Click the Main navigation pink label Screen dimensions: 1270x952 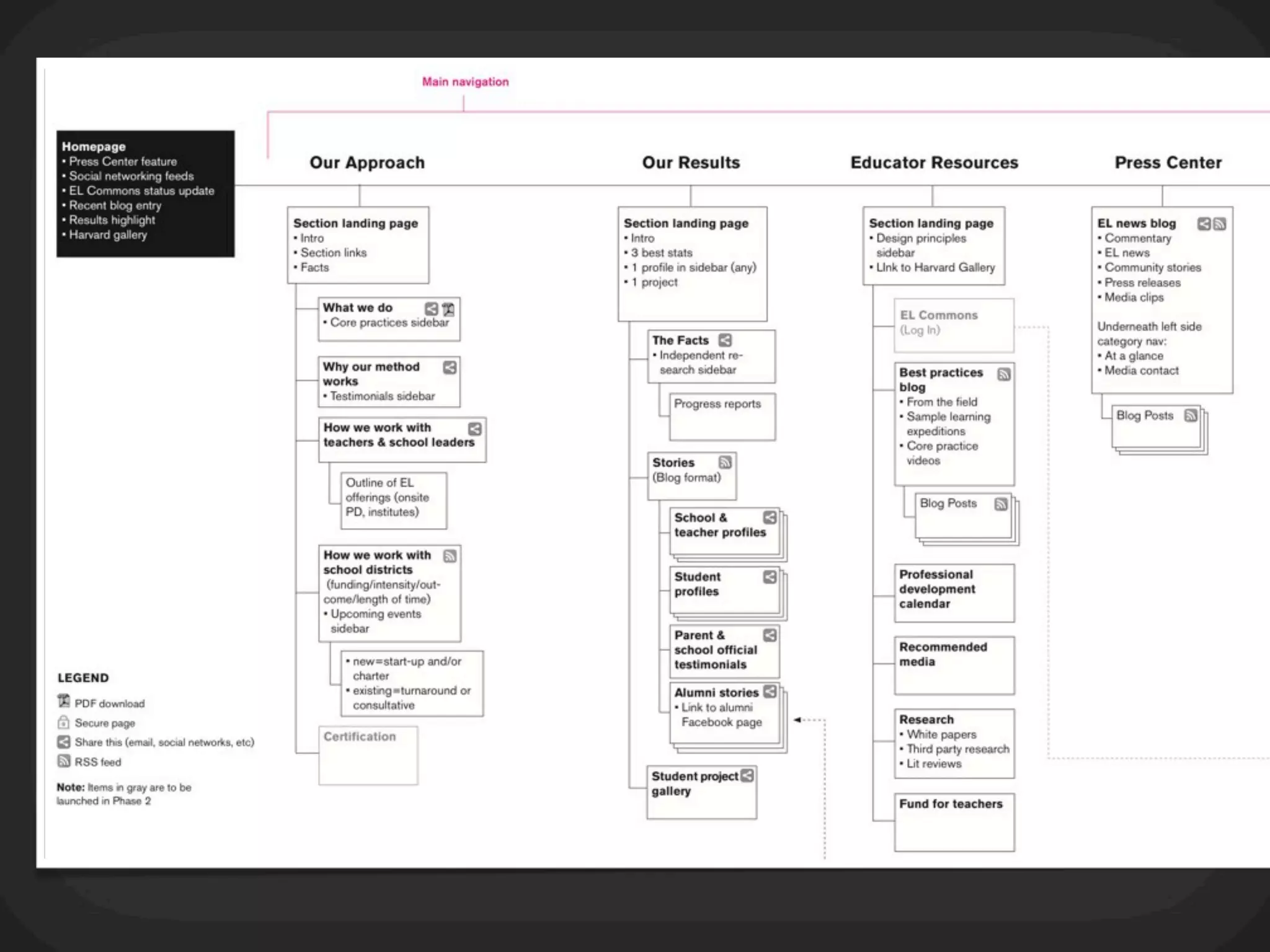(x=465, y=82)
